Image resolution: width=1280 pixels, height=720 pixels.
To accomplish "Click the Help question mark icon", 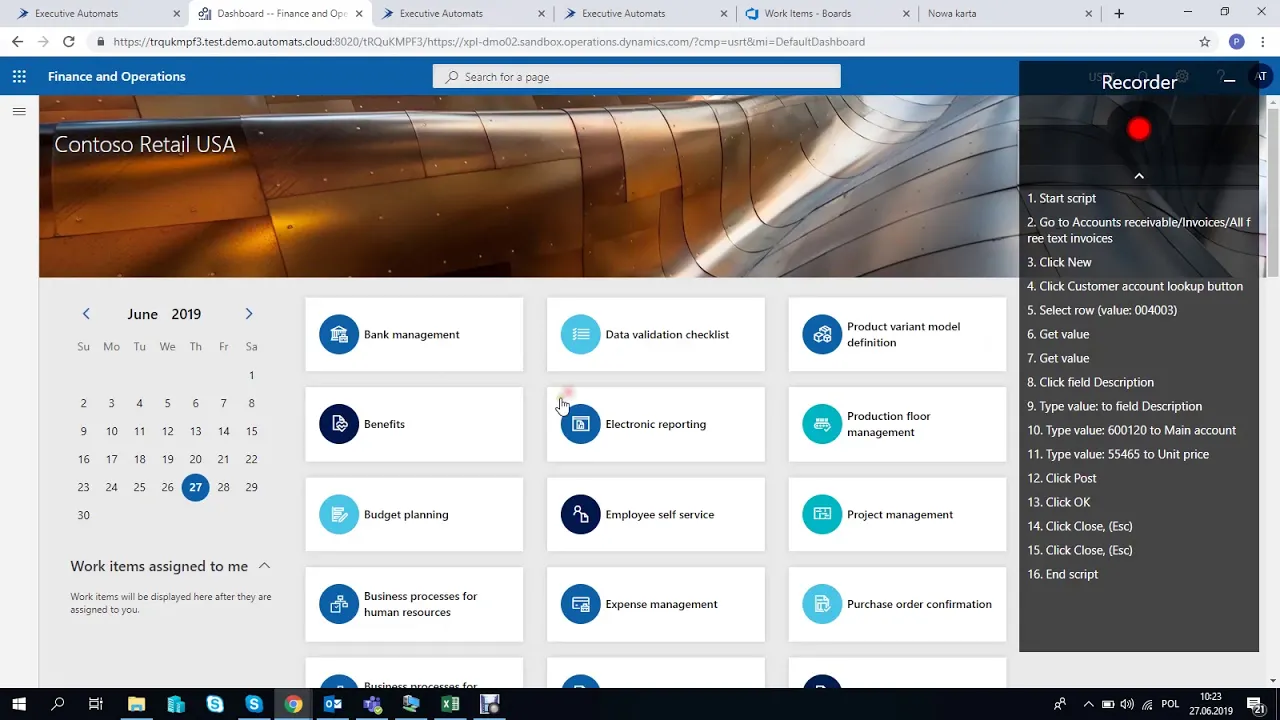I will 1221,76.
